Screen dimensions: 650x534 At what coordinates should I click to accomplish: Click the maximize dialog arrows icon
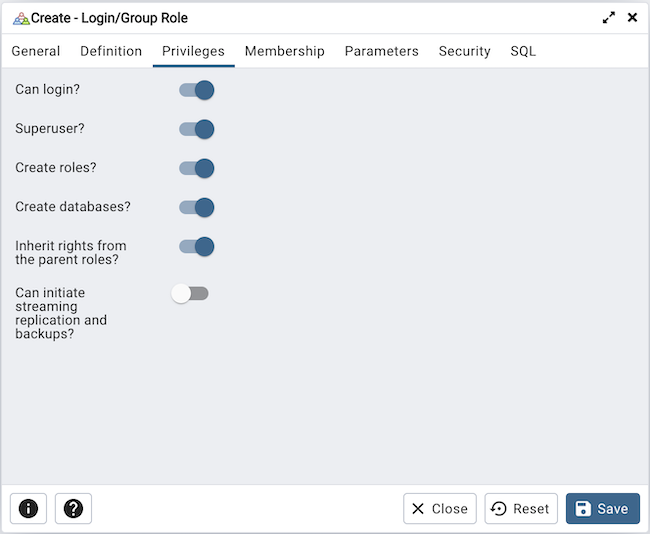coord(609,18)
